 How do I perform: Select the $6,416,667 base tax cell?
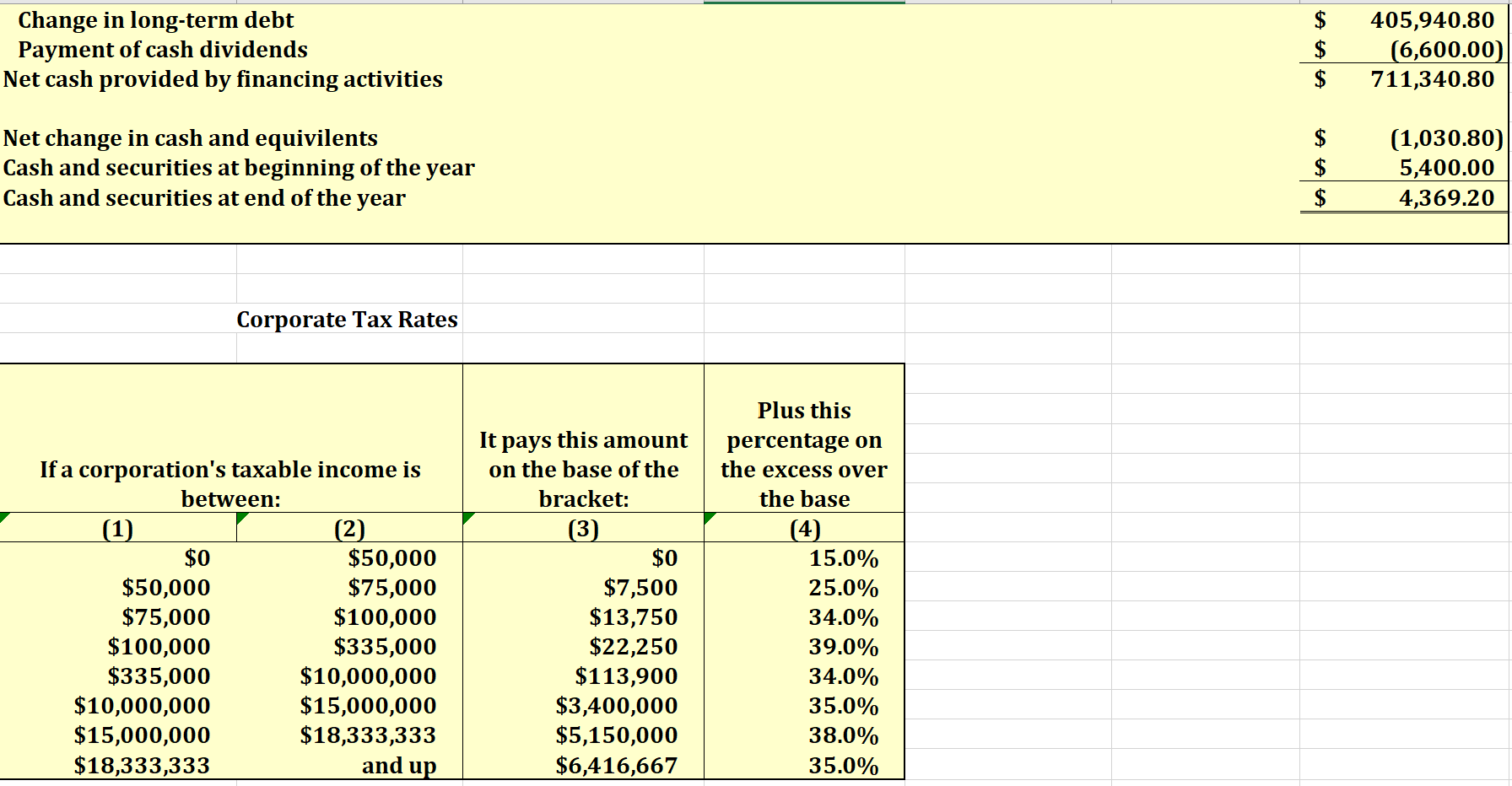(617, 766)
